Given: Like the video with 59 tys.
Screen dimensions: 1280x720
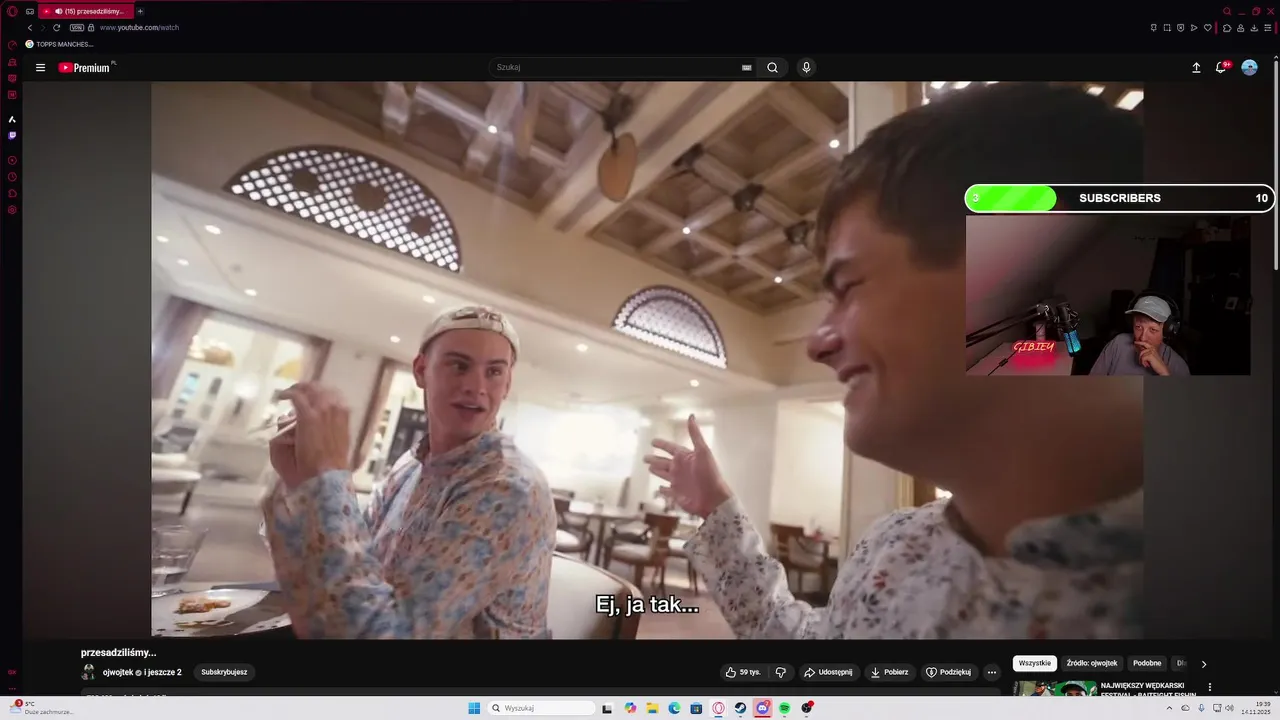Looking at the screenshot, I should pos(743,672).
